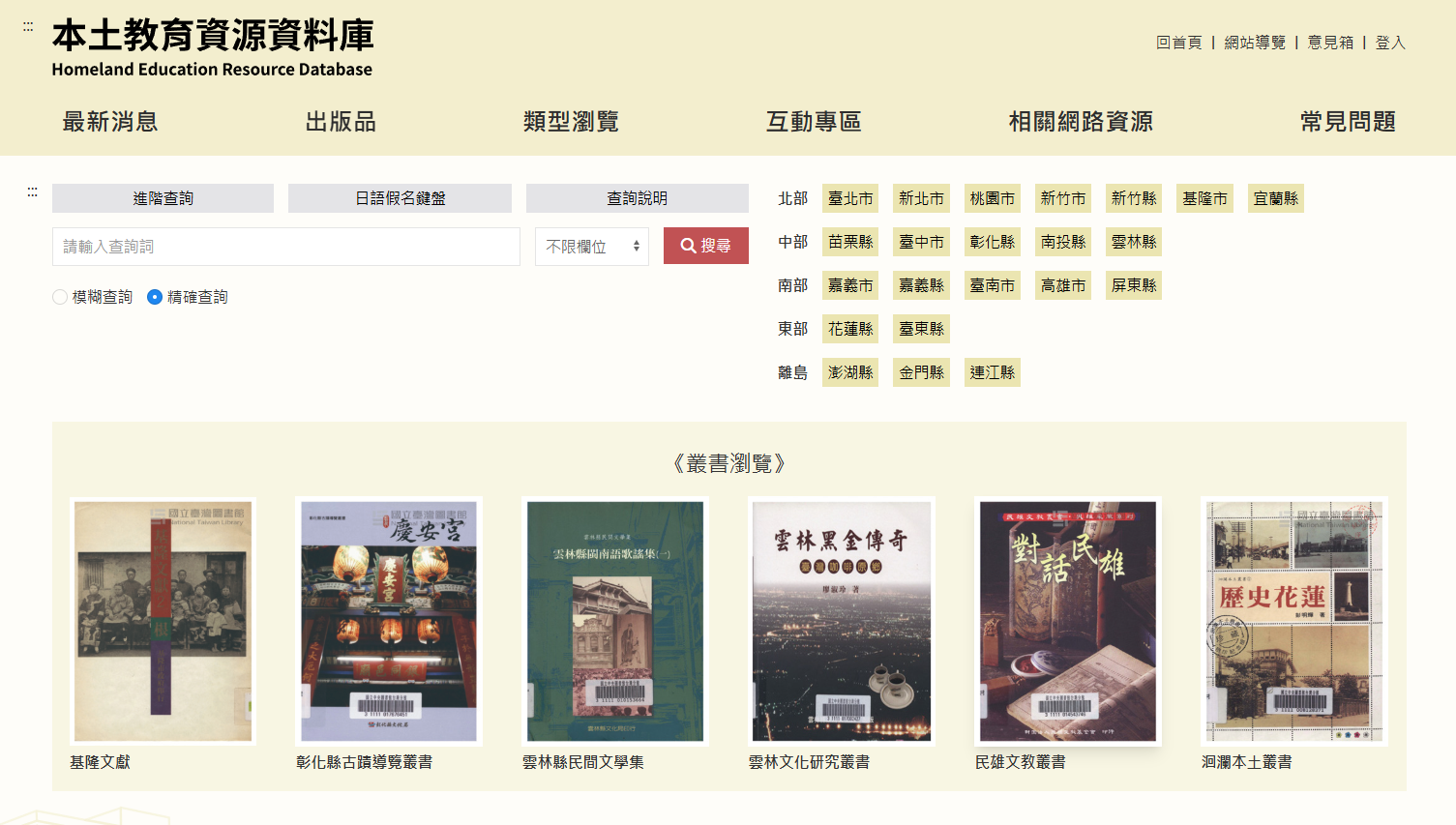
Task: Open the 出版品 menu
Action: (341, 122)
